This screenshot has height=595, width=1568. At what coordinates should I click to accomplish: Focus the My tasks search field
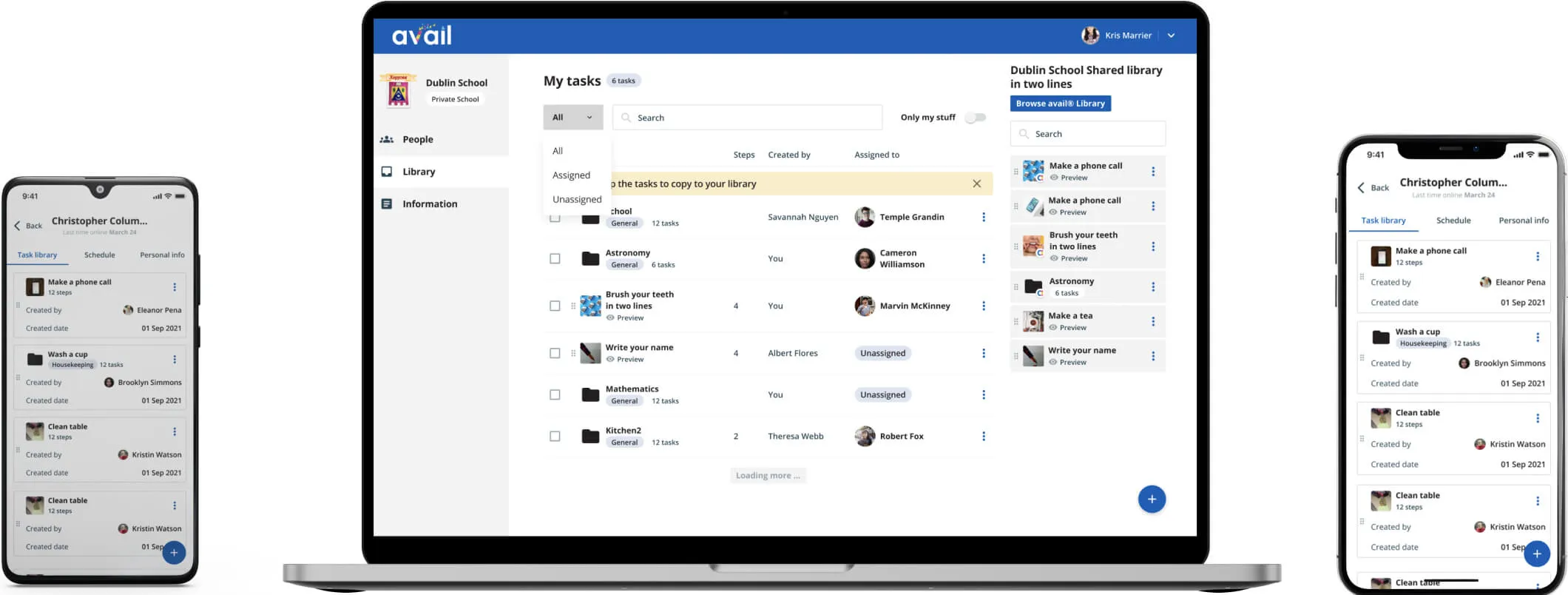click(747, 118)
